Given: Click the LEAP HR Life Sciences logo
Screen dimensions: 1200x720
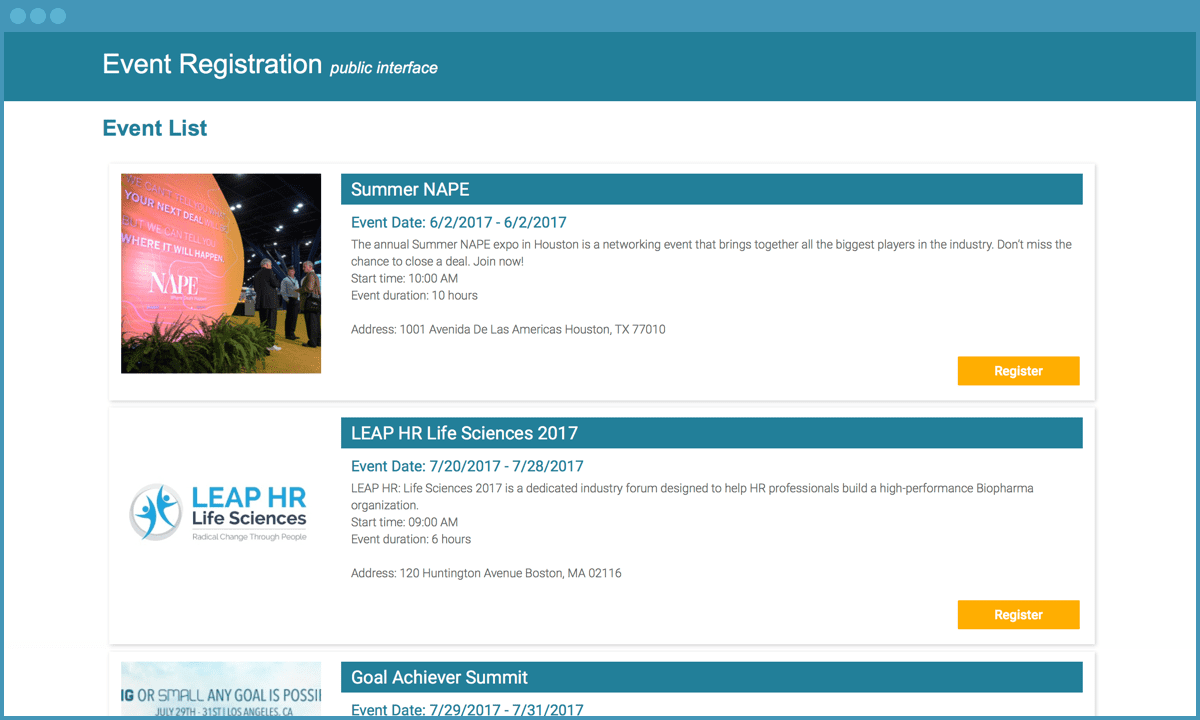Looking at the screenshot, I should (x=221, y=512).
